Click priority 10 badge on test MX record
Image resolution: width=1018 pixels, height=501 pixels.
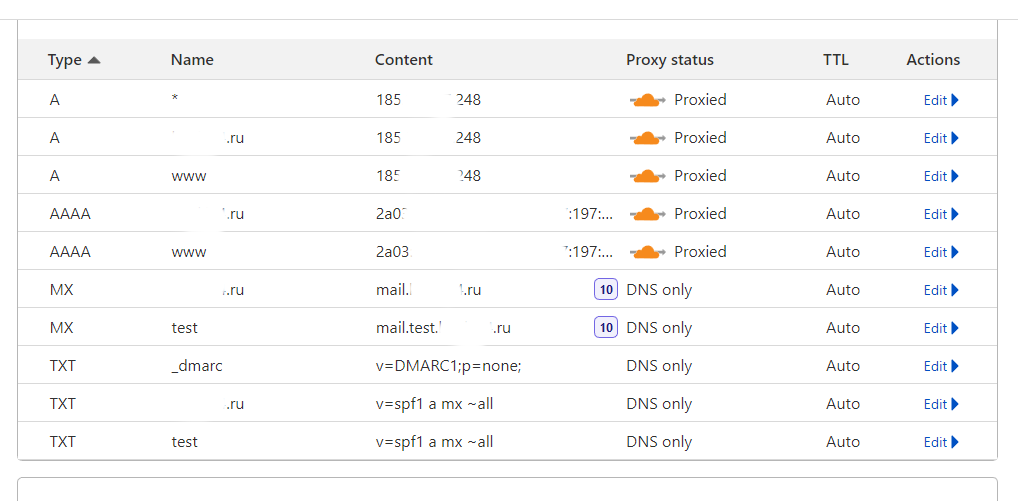point(606,328)
